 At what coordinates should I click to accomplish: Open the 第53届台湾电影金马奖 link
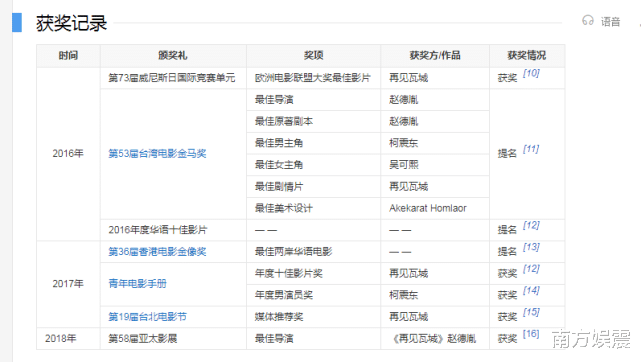(x=157, y=154)
